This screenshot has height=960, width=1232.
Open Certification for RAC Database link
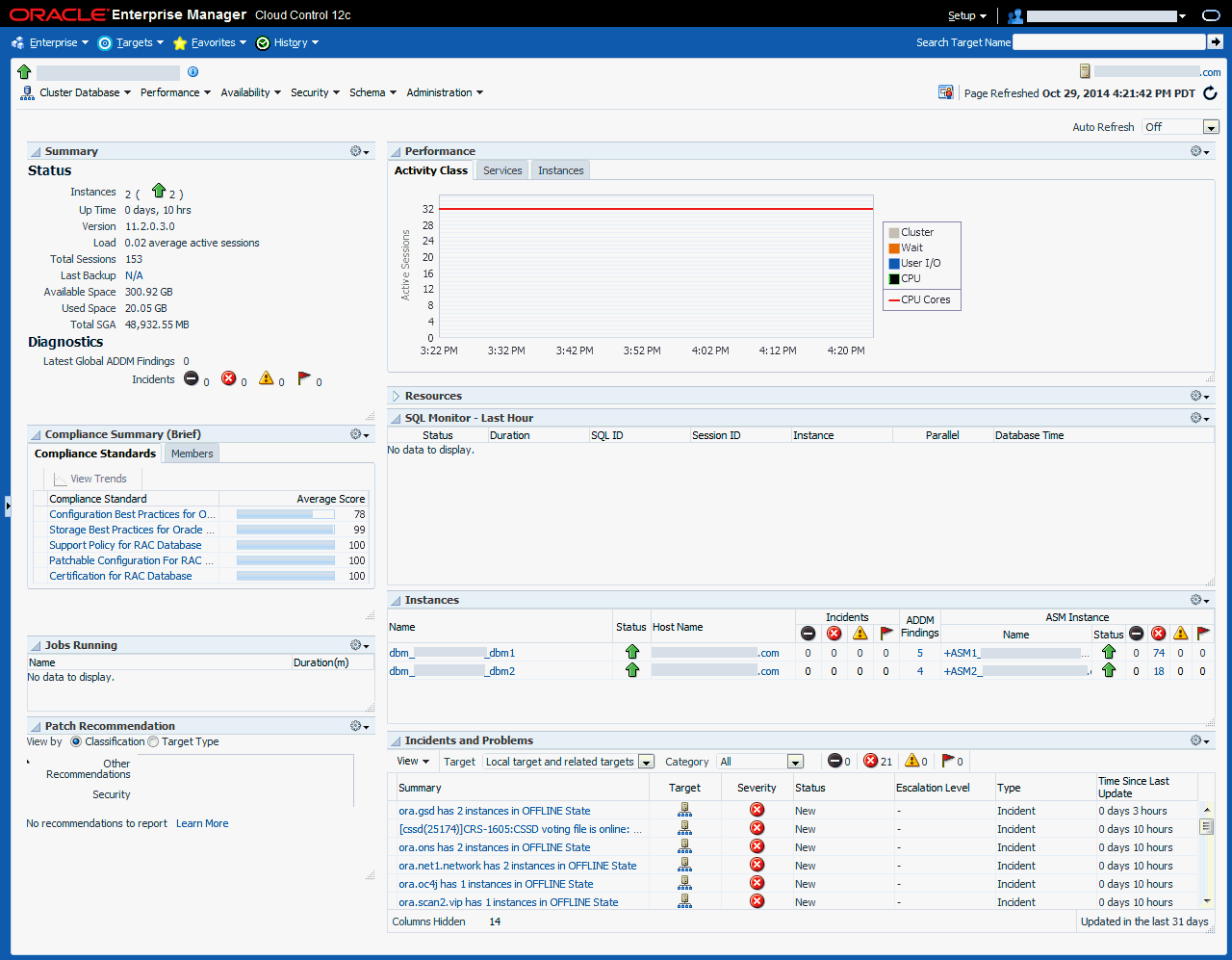click(x=120, y=576)
